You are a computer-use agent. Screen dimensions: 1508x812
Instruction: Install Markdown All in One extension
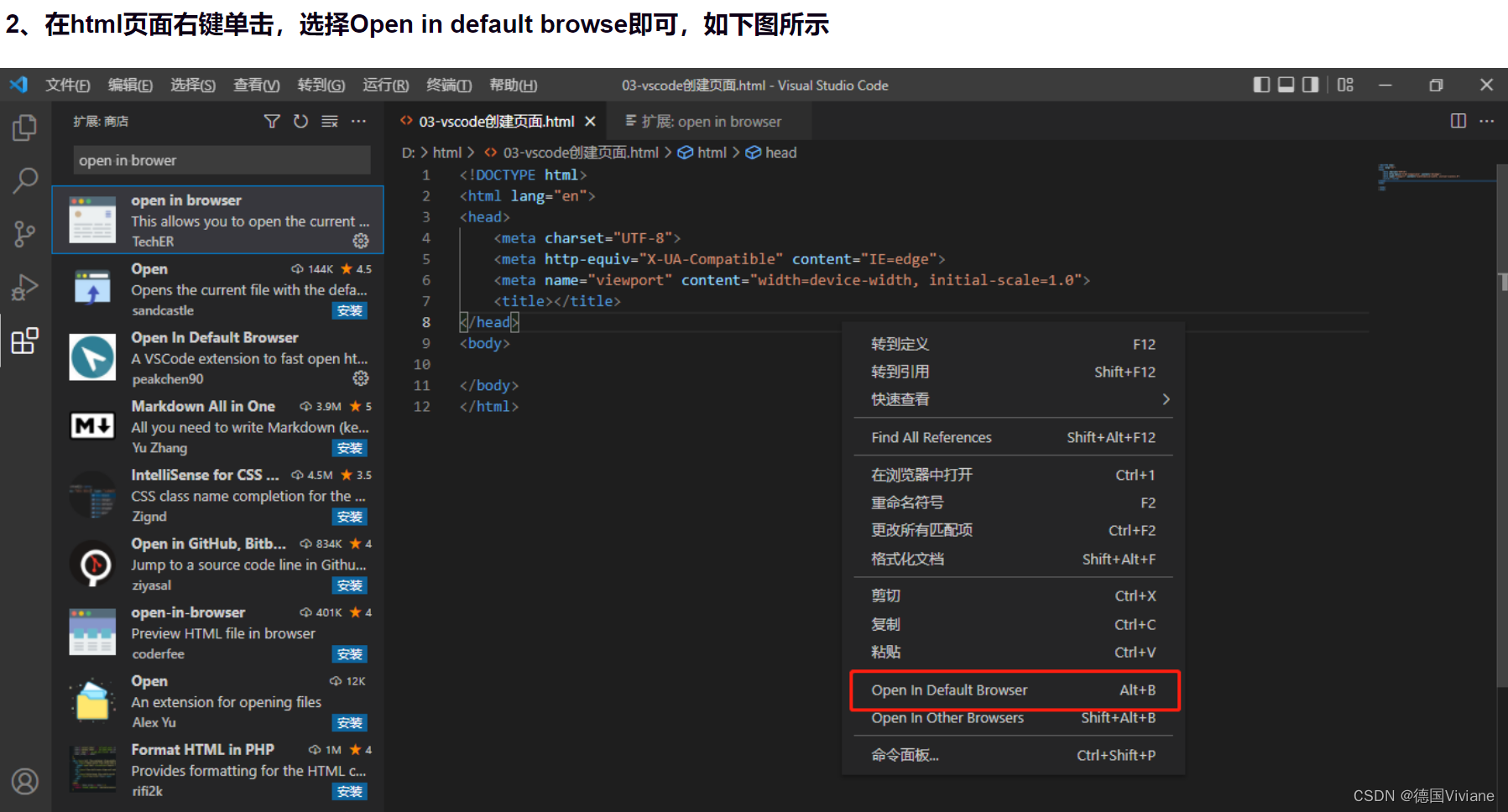point(350,449)
